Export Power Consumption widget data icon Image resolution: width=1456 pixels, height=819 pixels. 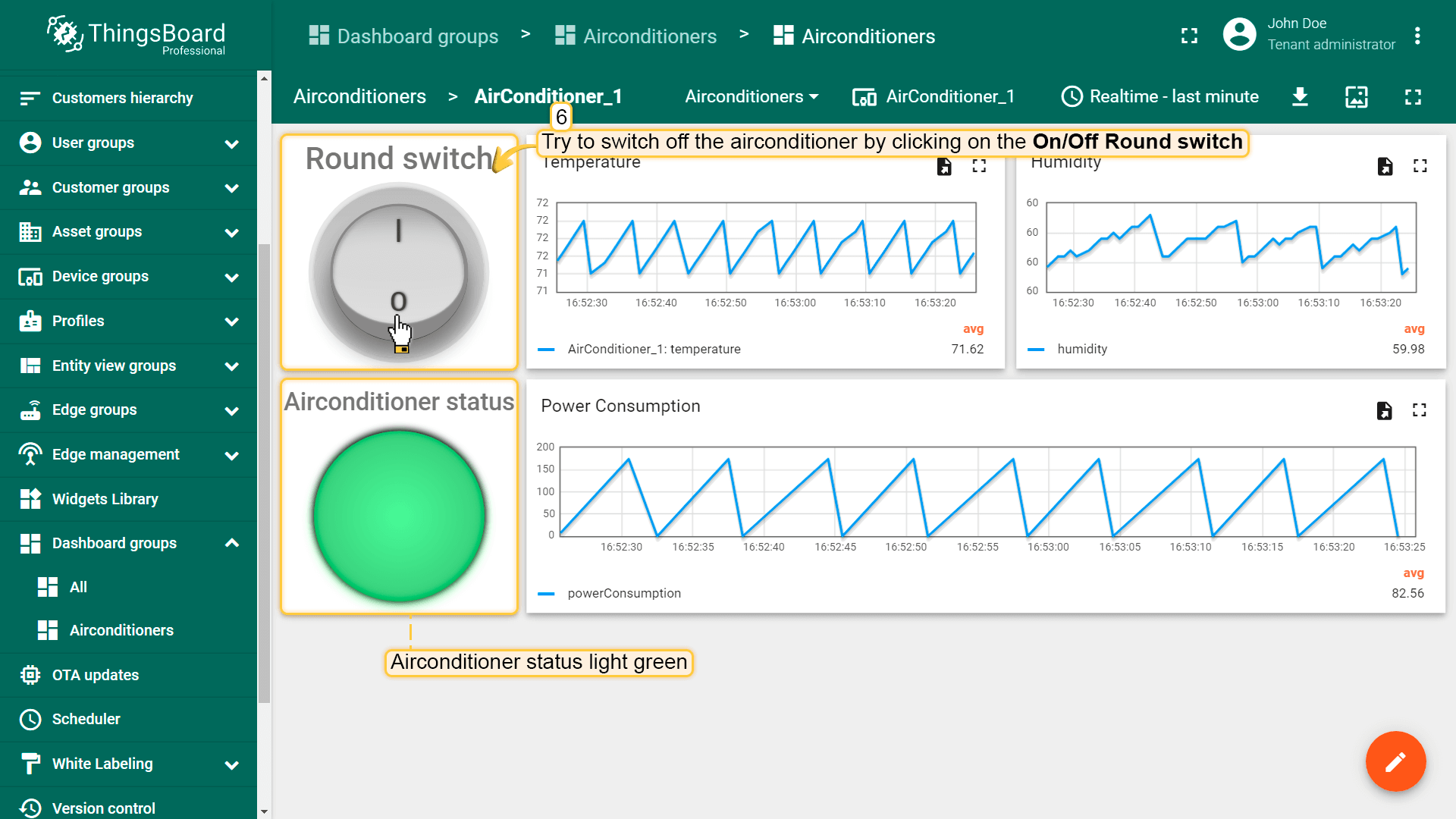(1384, 410)
